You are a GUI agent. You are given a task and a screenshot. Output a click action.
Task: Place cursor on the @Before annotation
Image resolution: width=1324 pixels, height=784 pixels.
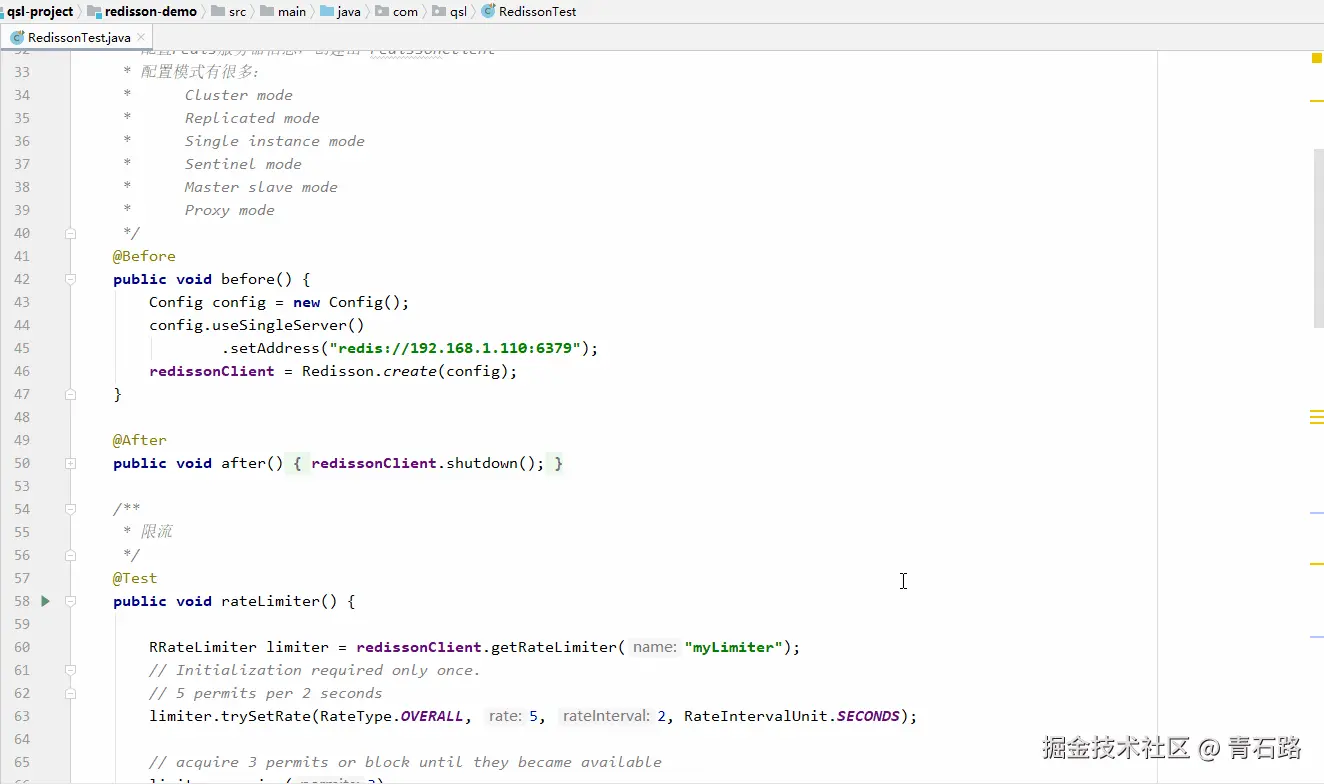(144, 256)
